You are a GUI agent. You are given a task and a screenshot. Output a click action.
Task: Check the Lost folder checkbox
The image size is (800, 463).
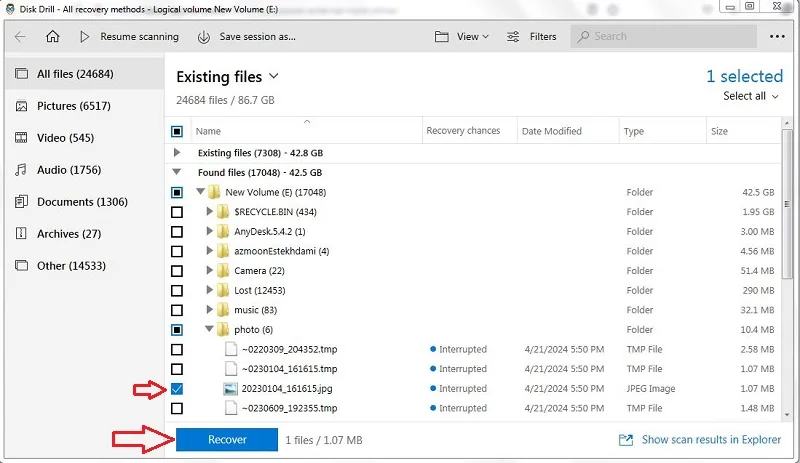[177, 290]
